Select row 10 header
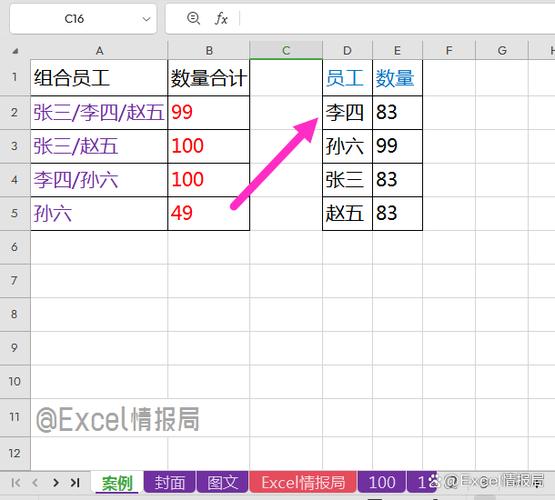This screenshot has width=555, height=500. coord(15,381)
